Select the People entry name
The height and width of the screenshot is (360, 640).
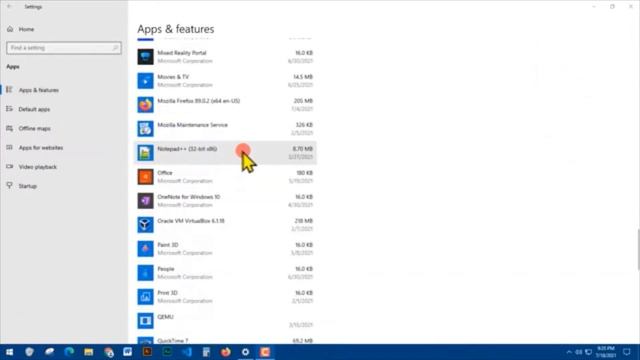coord(166,269)
